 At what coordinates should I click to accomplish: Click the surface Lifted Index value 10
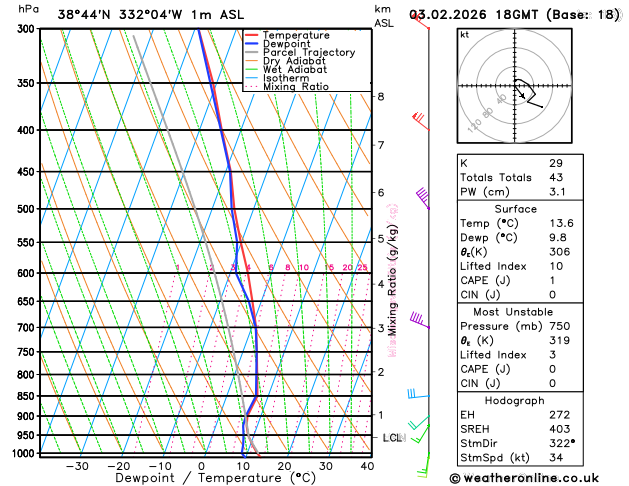556,266
